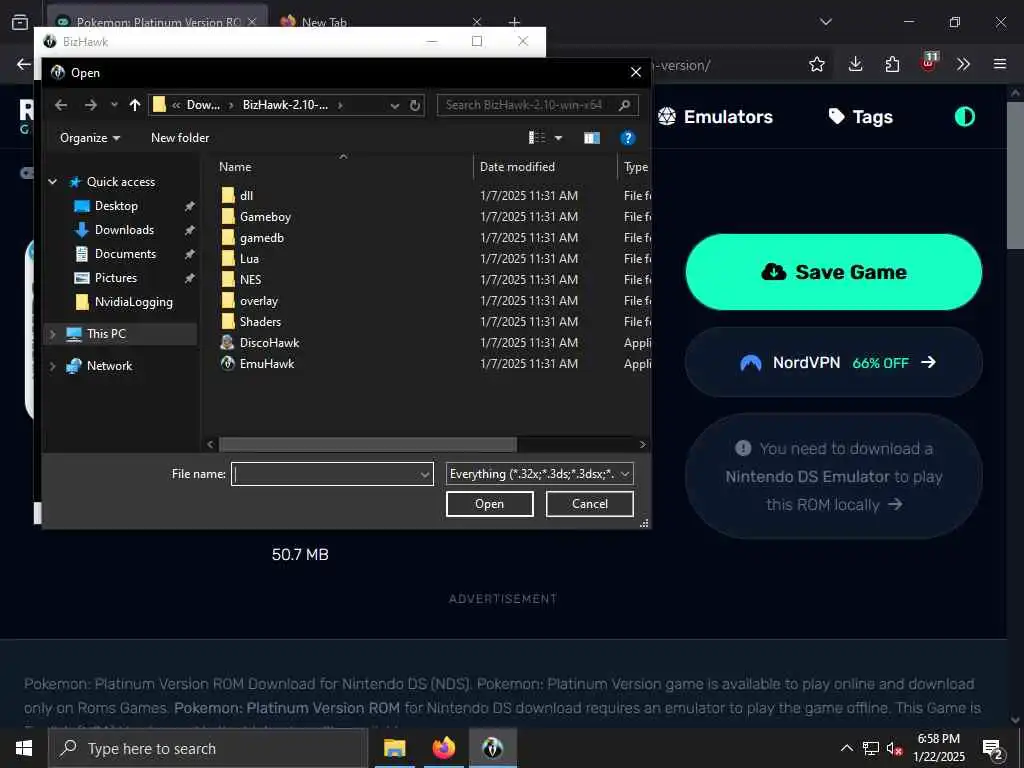This screenshot has height=768, width=1024.
Task: Select Pictures in Quick access
Action: [116, 278]
